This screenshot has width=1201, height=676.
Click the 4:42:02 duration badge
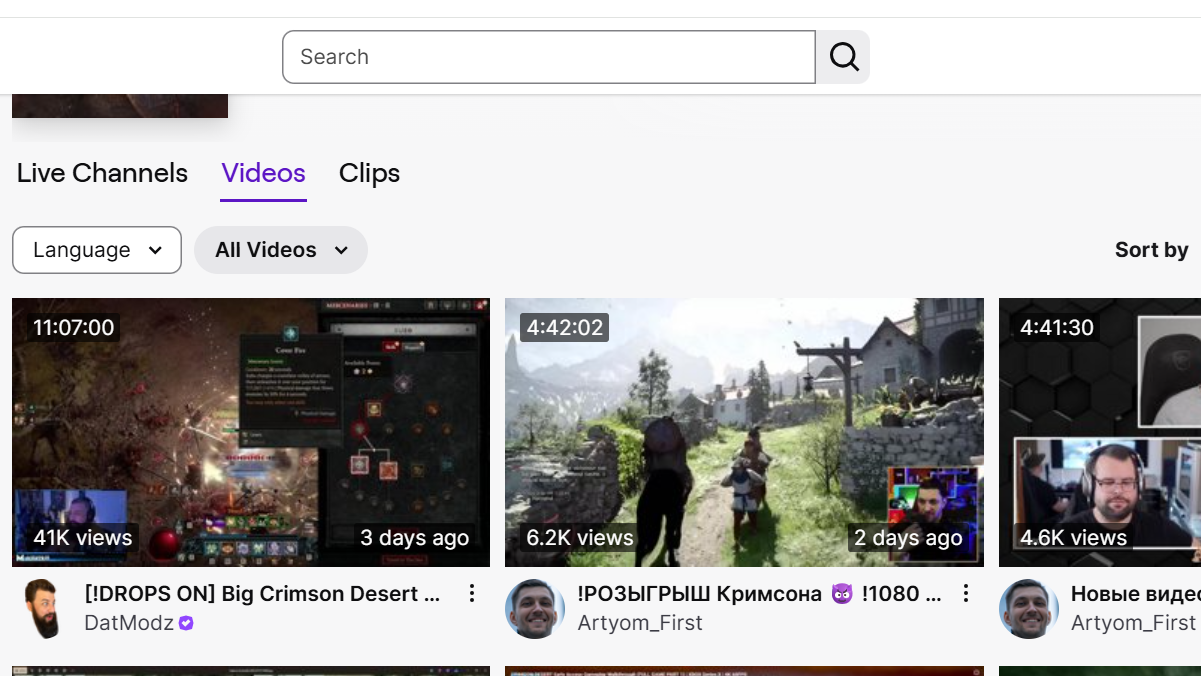click(x=565, y=327)
